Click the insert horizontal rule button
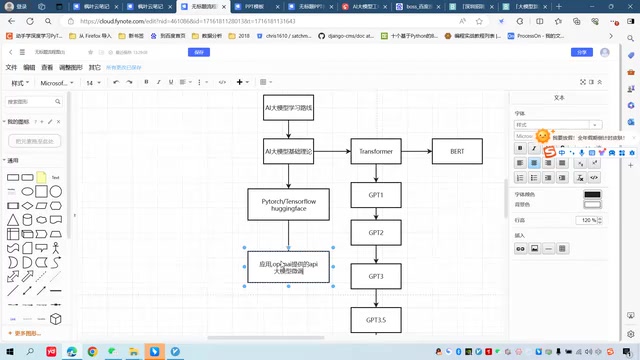640x360 pixels. pyautogui.click(x=548, y=249)
